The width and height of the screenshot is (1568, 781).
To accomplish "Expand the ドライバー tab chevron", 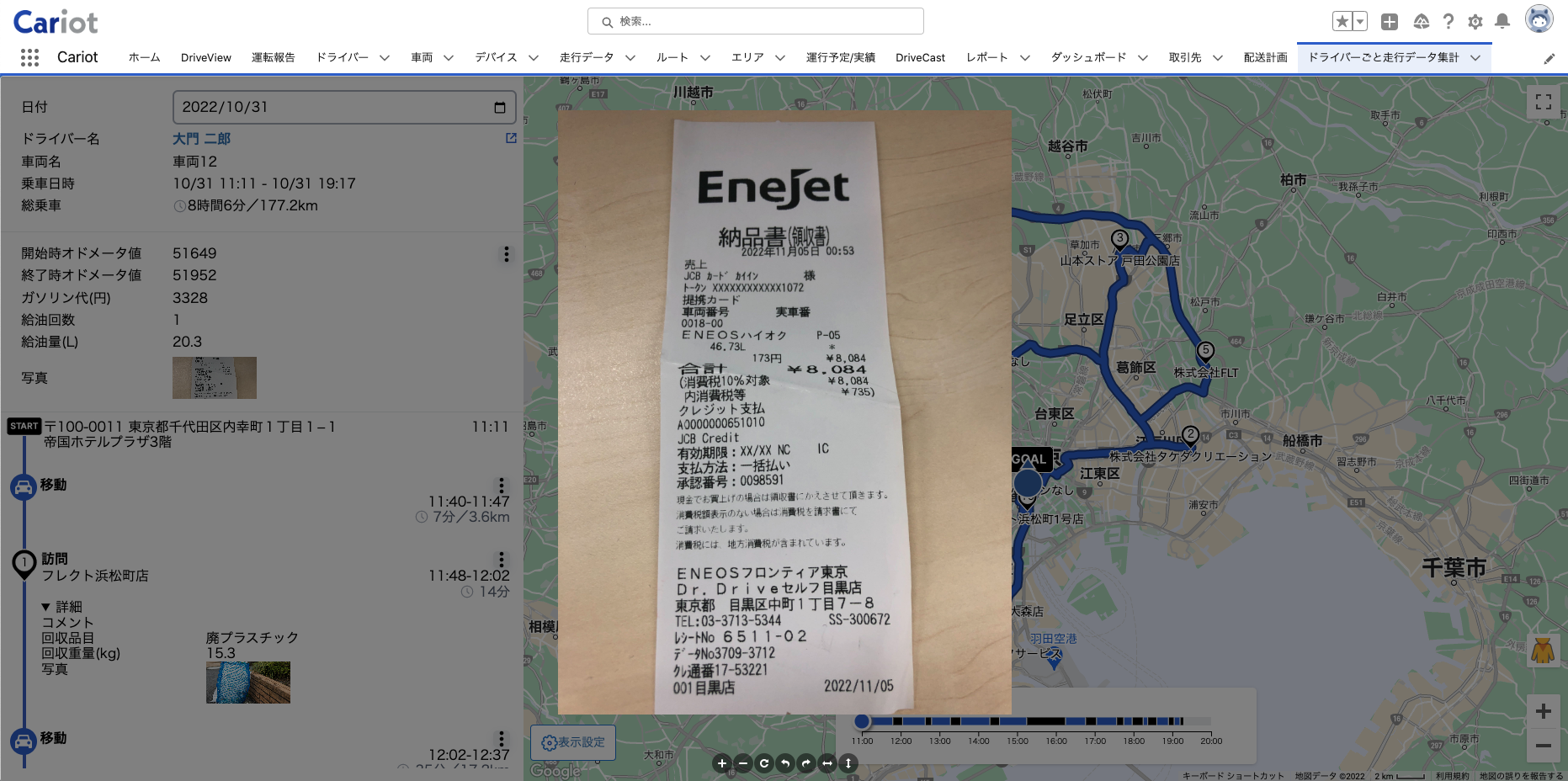I will tap(385, 58).
